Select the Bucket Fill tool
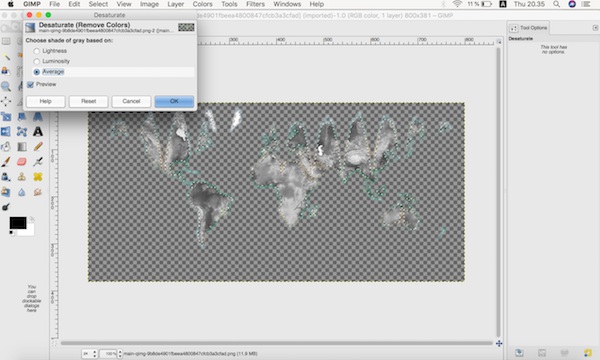This screenshot has width=600, height=360. coord(6,147)
